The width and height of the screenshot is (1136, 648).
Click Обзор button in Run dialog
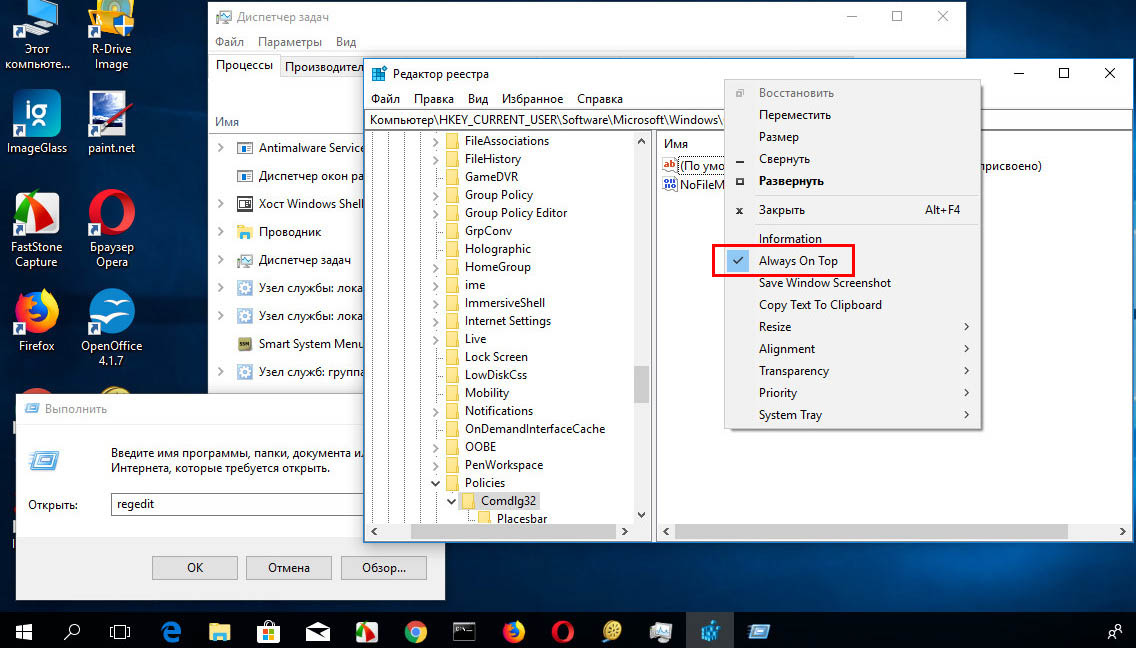383,568
